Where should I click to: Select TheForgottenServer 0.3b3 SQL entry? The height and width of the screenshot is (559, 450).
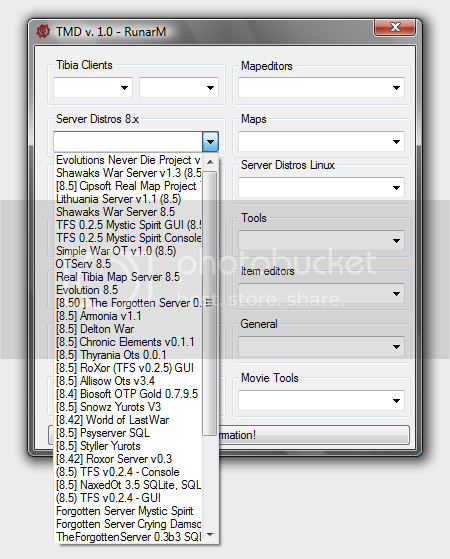128,537
